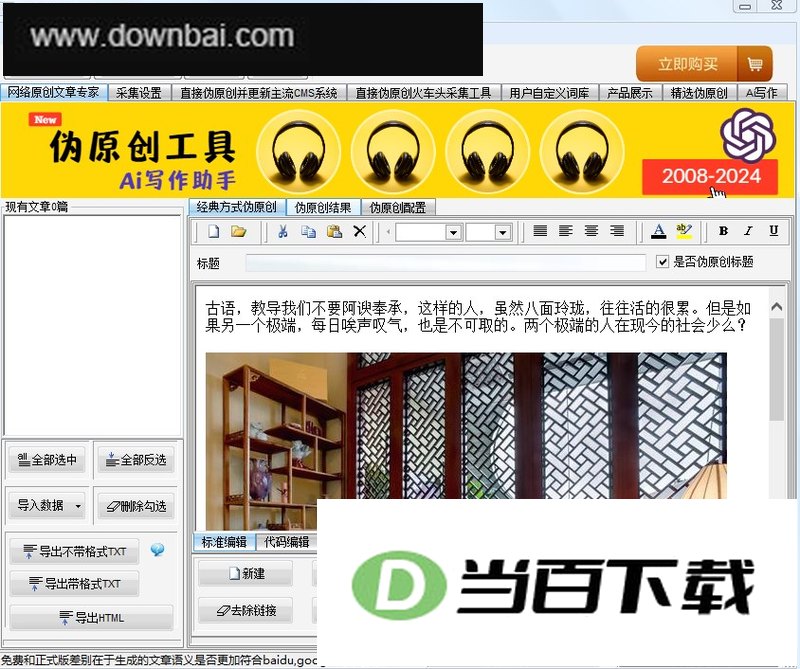Apply justify alignment icon
The image size is (800, 669).
[x=540, y=231]
